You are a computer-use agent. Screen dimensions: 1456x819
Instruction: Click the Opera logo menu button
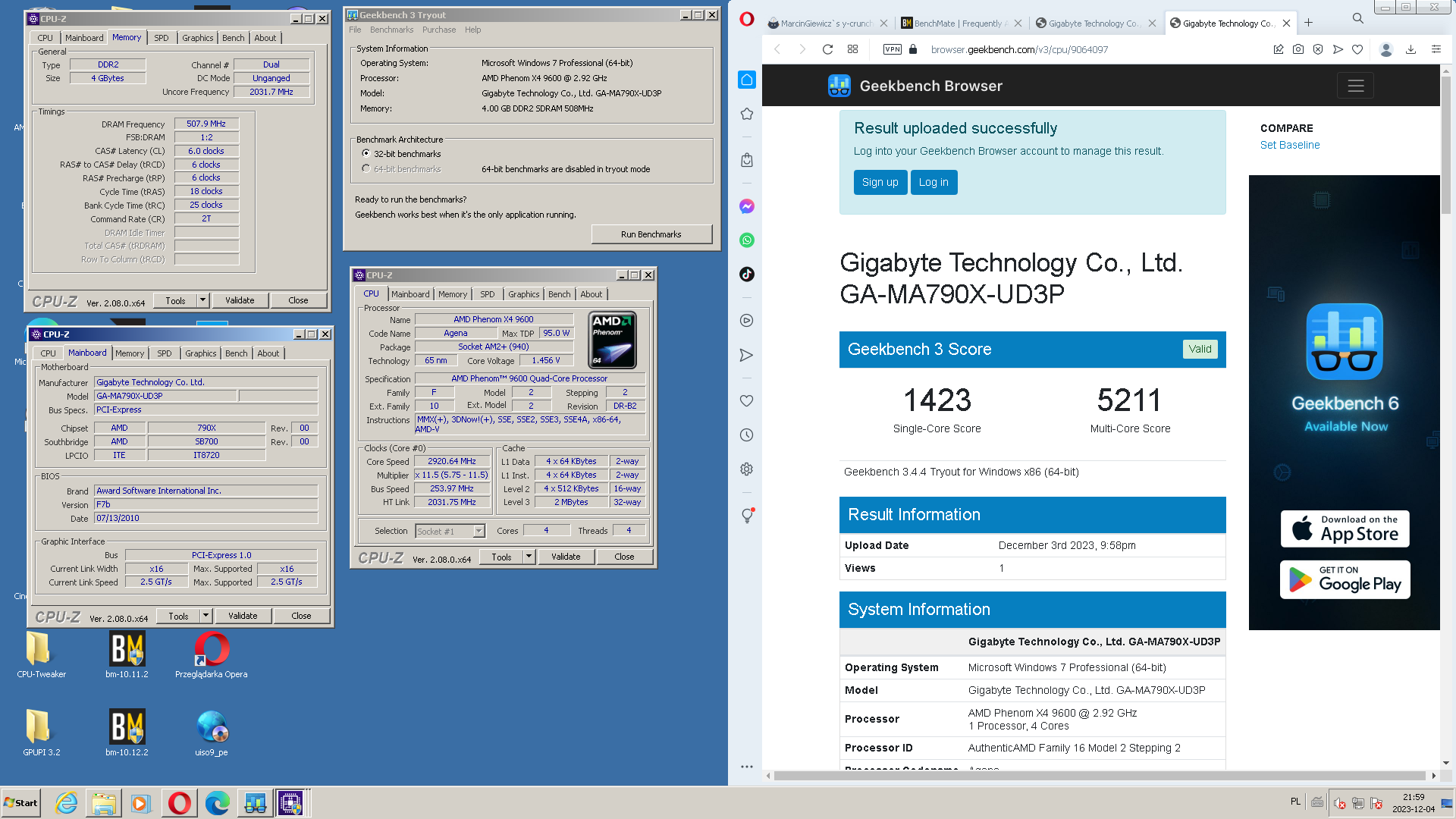pos(747,20)
